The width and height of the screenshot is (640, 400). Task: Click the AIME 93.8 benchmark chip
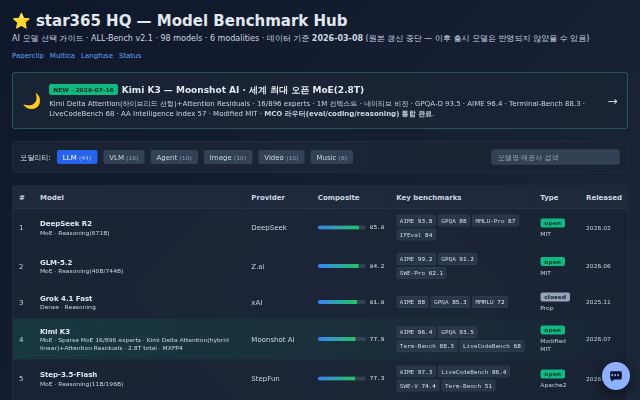coord(416,221)
